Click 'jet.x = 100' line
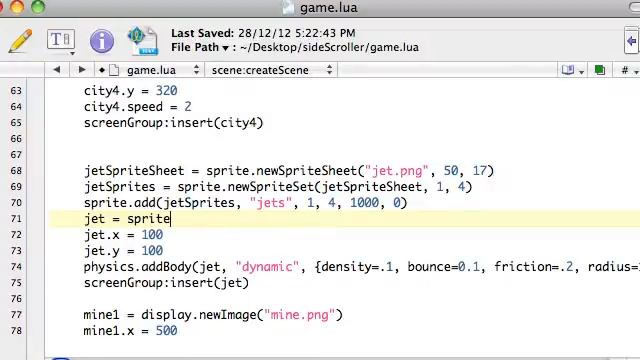Image resolution: width=640 pixels, height=360 pixels. [x=123, y=235]
